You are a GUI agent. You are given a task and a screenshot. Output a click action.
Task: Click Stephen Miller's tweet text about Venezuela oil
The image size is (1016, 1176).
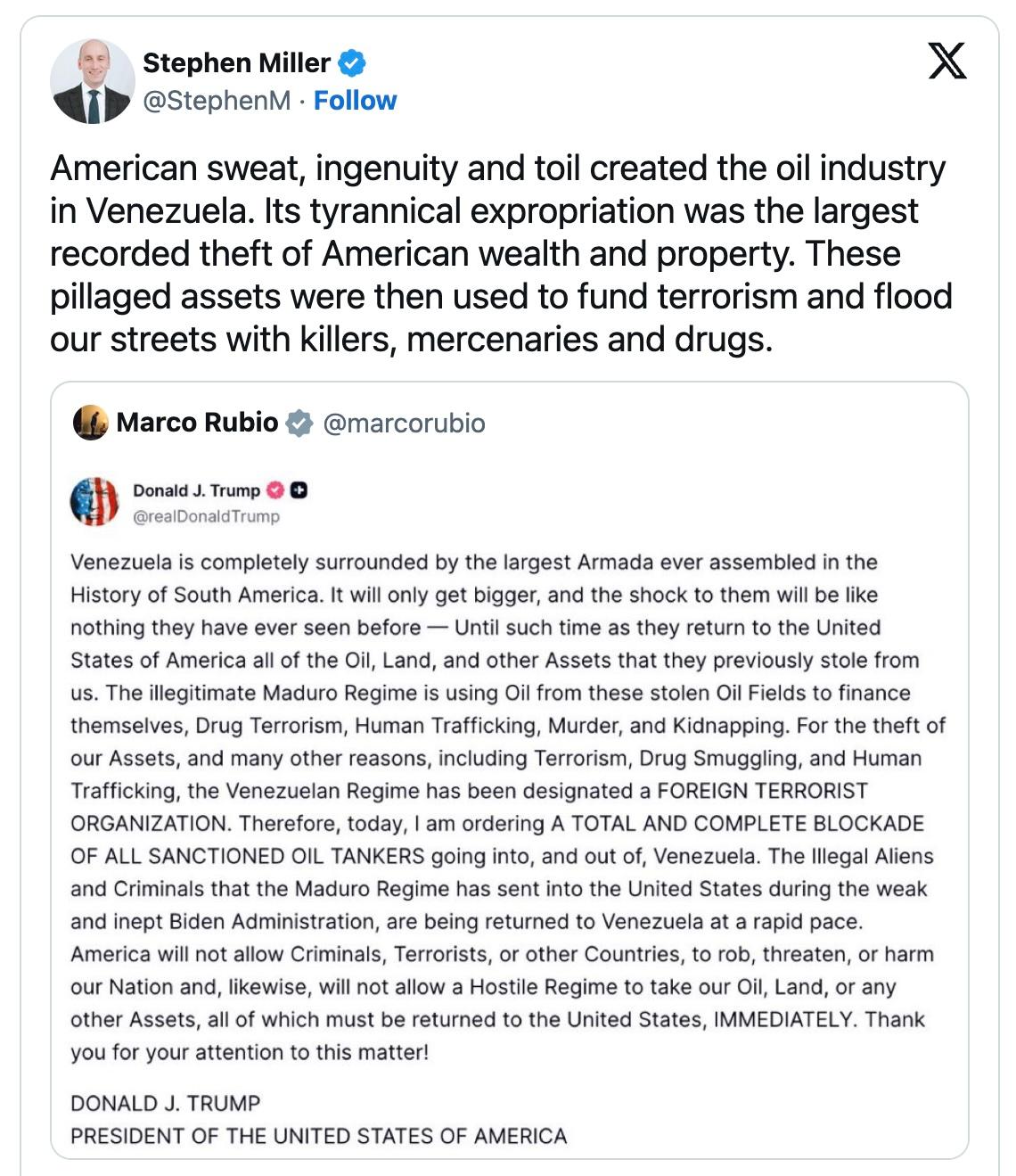pos(501,253)
